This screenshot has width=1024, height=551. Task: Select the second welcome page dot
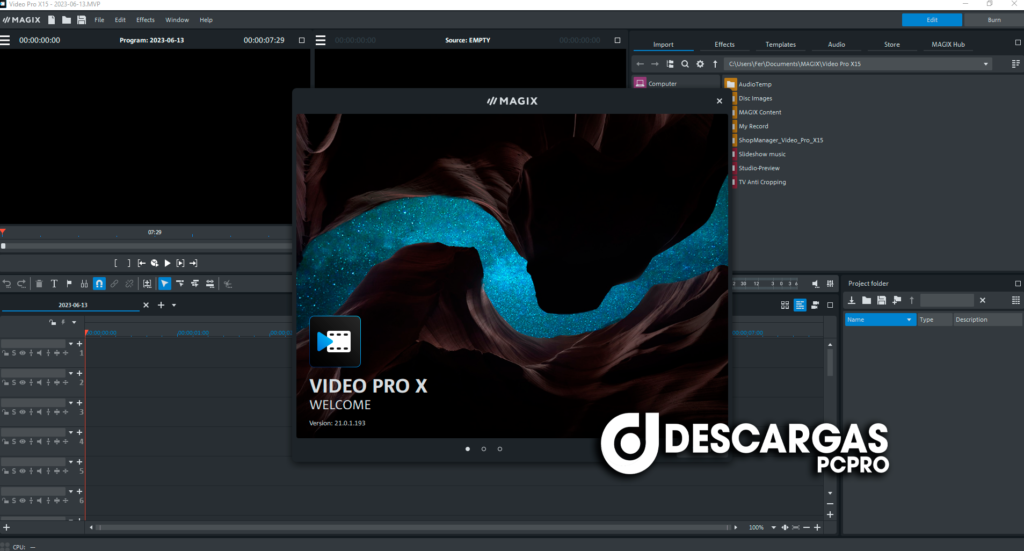pyautogui.click(x=484, y=449)
